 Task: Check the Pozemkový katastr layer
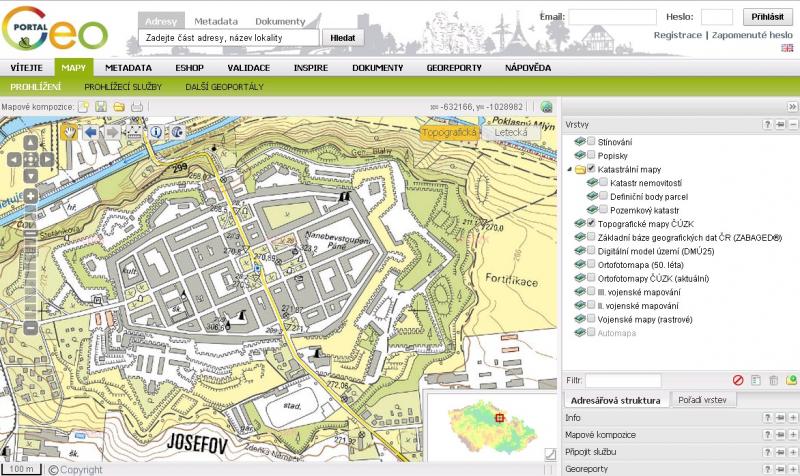click(603, 210)
